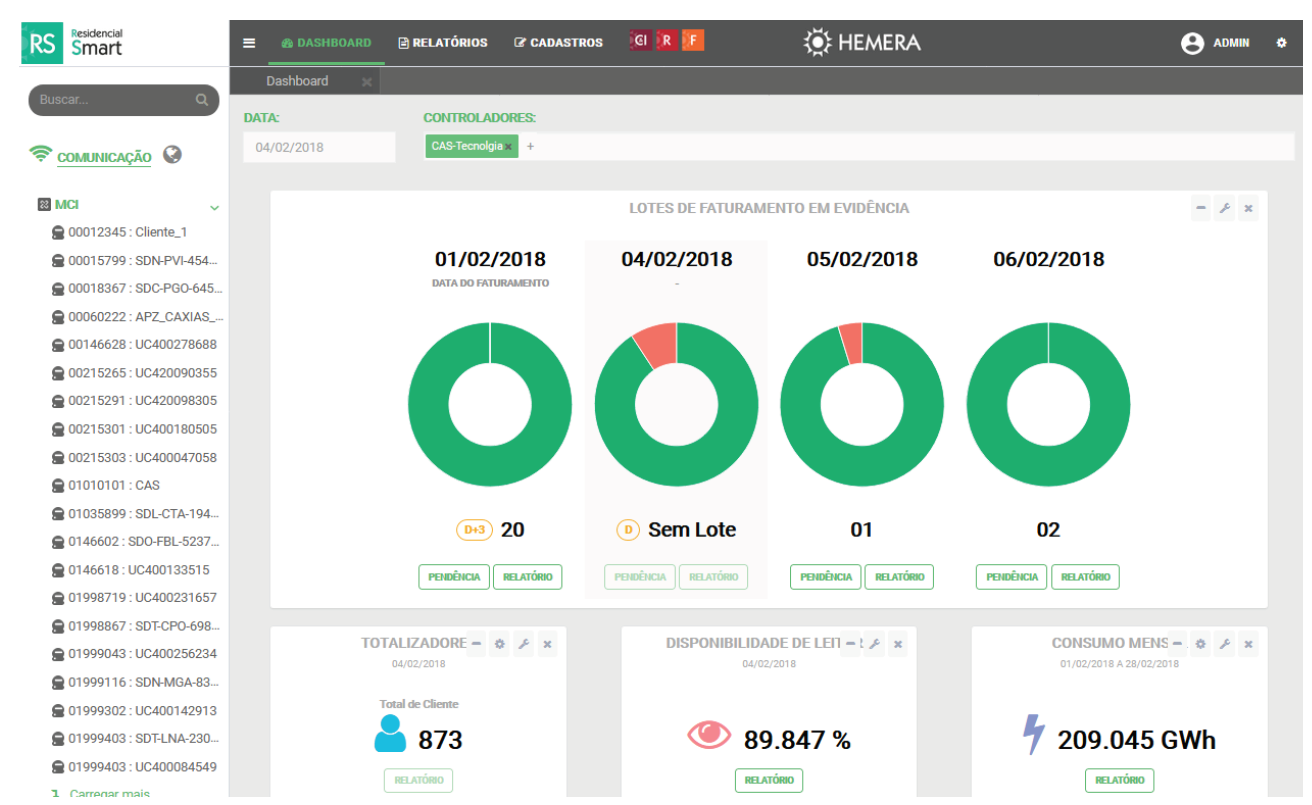Click the orange F module icon
Image resolution: width=1312 pixels, height=805 pixels.
(x=693, y=41)
